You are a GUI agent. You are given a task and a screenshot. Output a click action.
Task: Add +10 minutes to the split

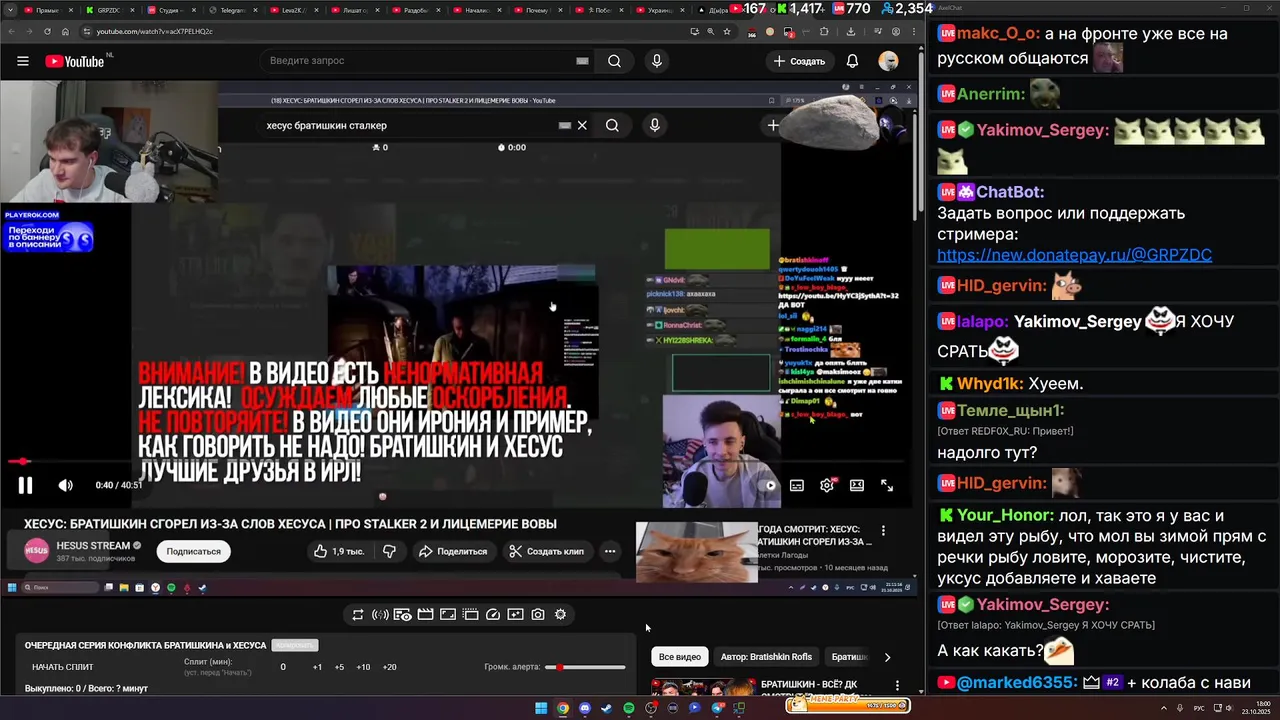click(x=363, y=667)
